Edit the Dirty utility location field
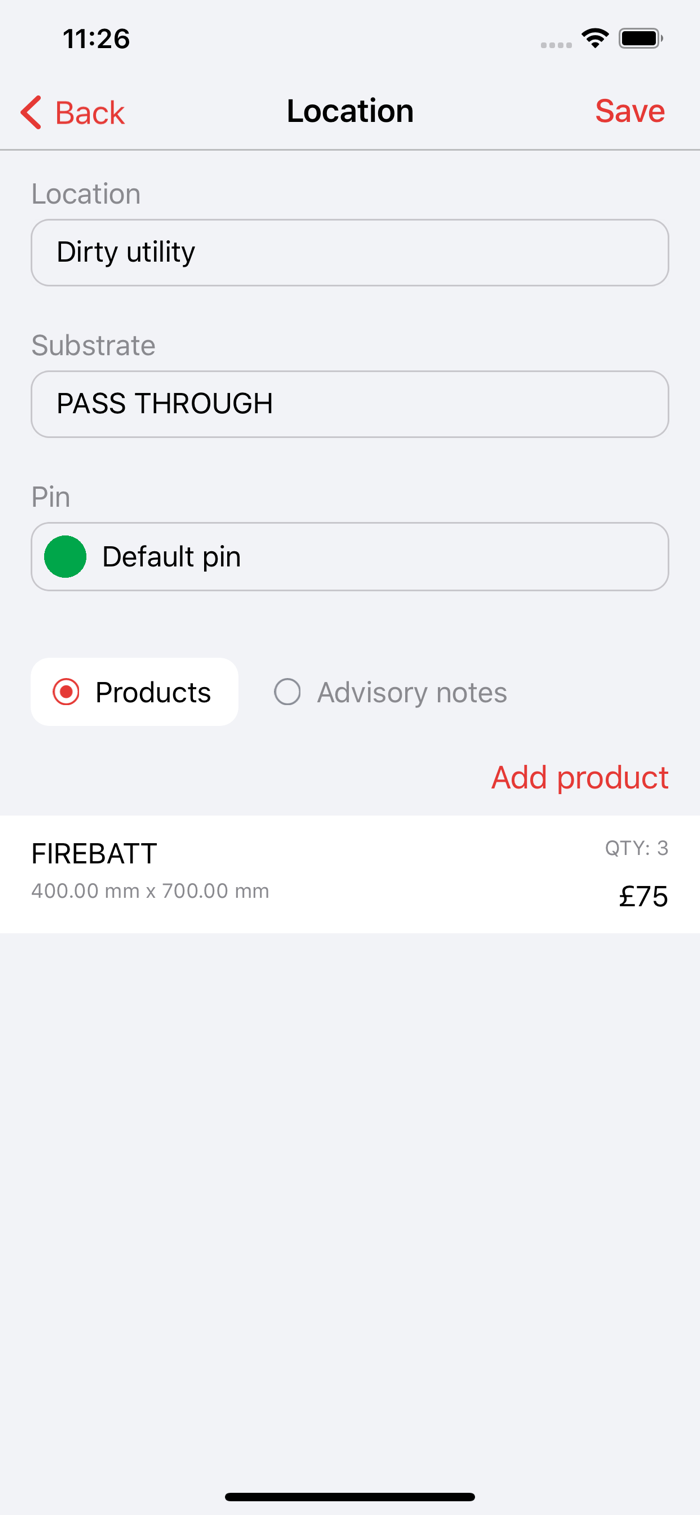 tap(350, 252)
